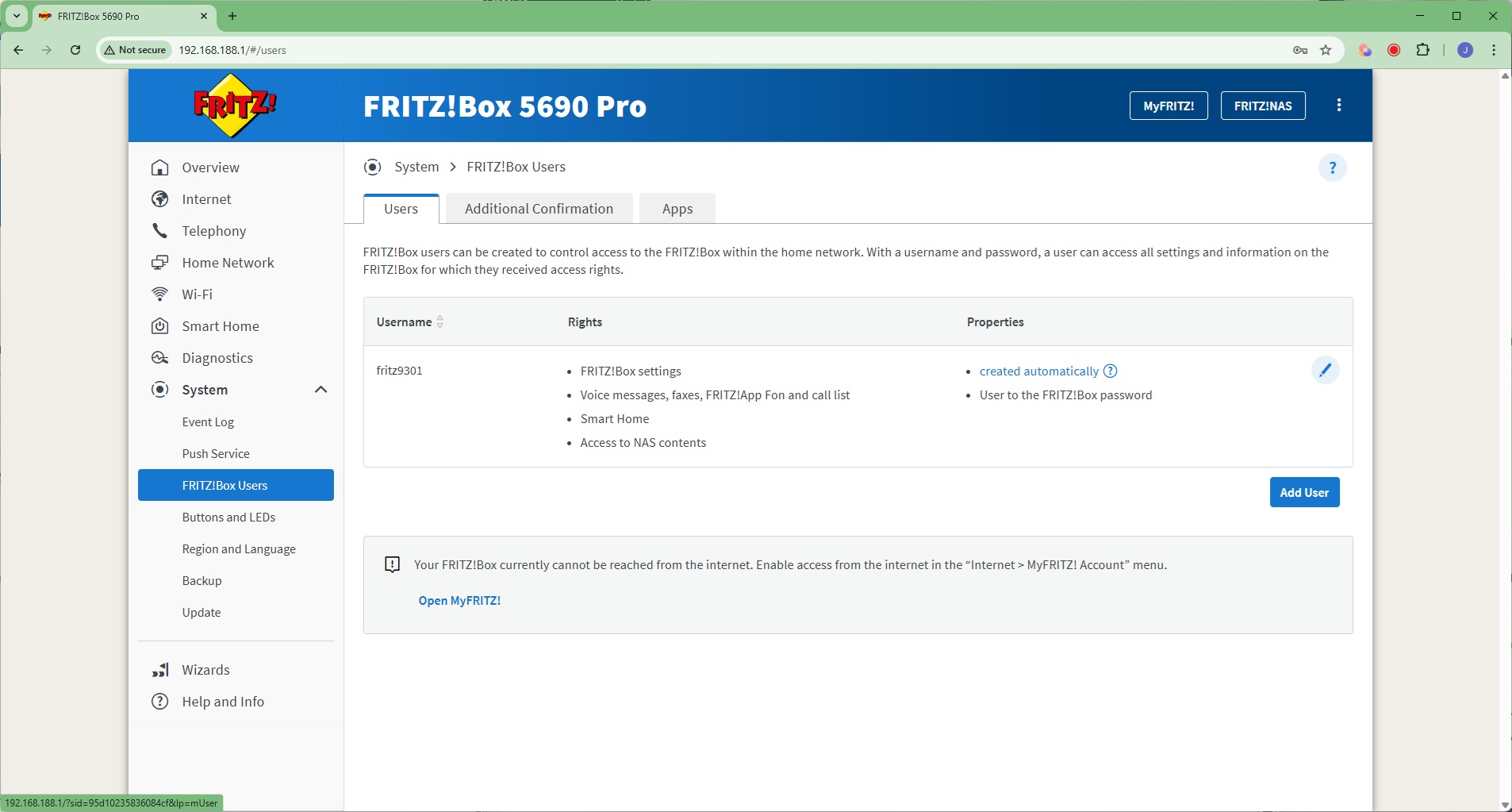Click the Telephony sidebar label
Screen dimensions: 1512x812
pyautogui.click(x=214, y=231)
